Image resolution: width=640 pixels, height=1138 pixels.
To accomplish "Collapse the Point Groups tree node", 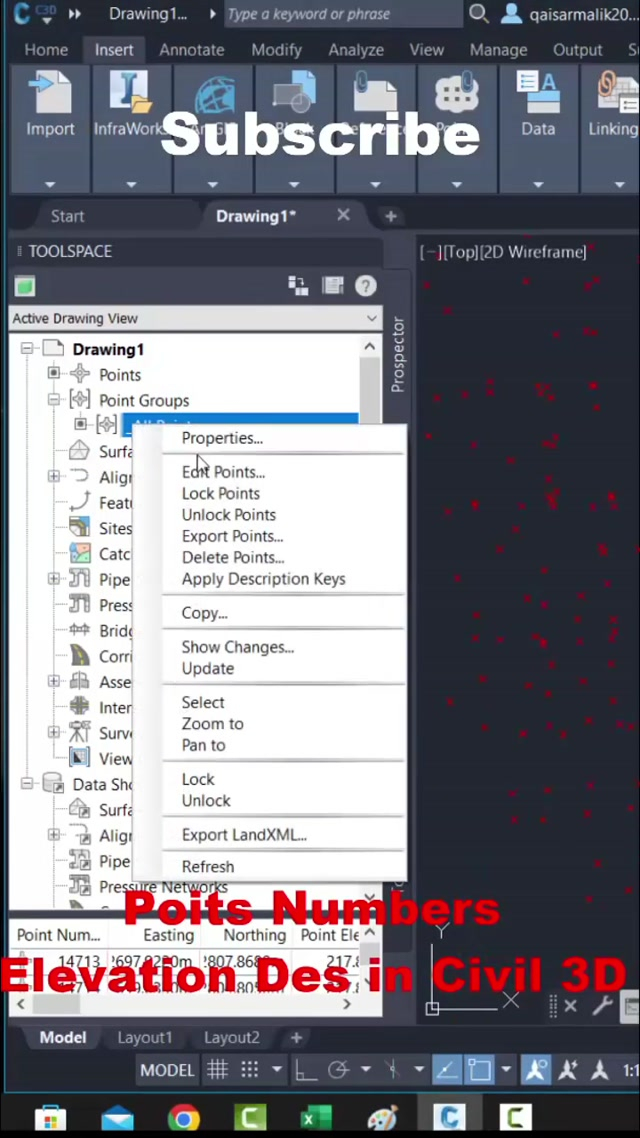I will pos(54,400).
